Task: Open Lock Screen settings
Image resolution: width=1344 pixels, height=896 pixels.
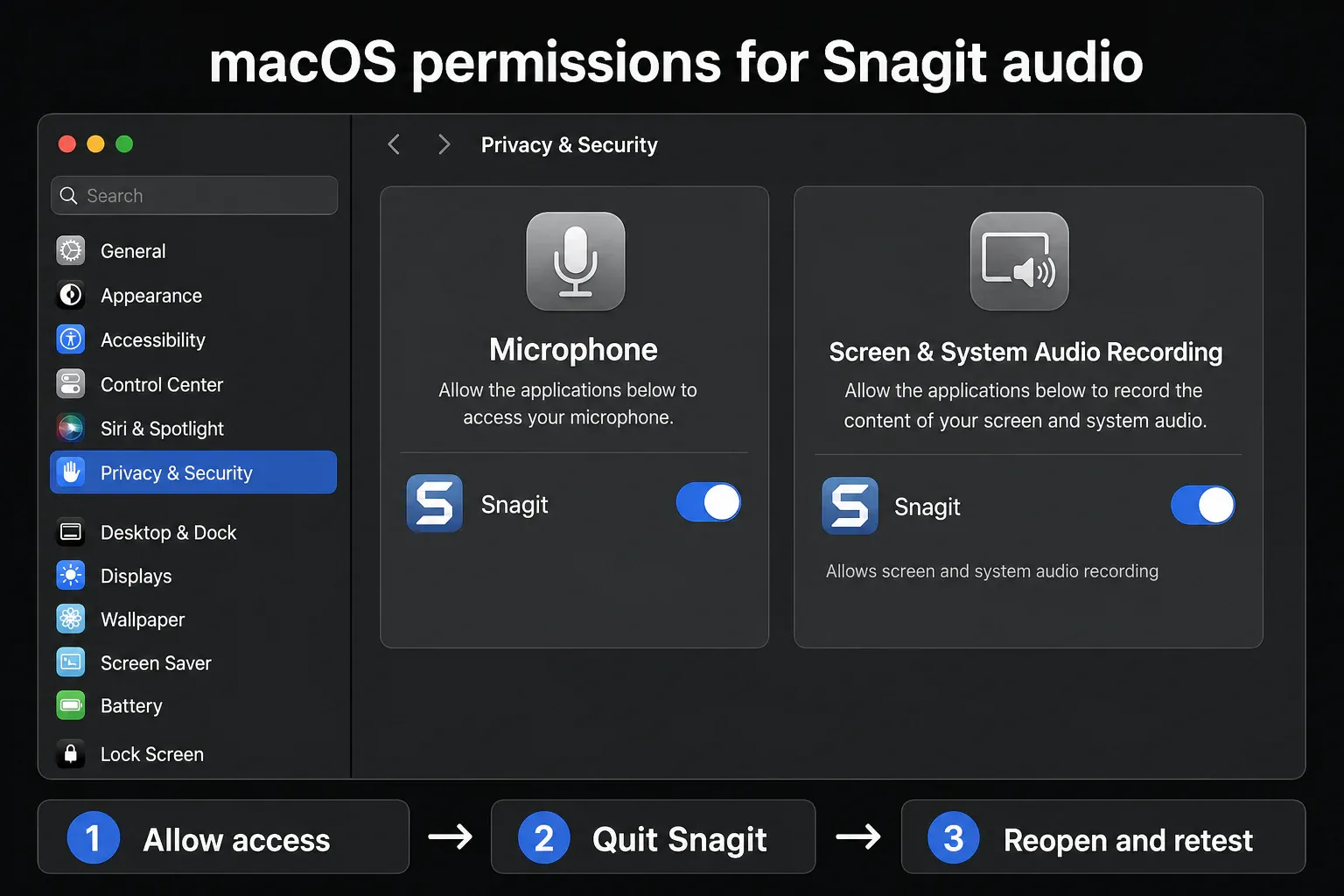Action: (193, 753)
